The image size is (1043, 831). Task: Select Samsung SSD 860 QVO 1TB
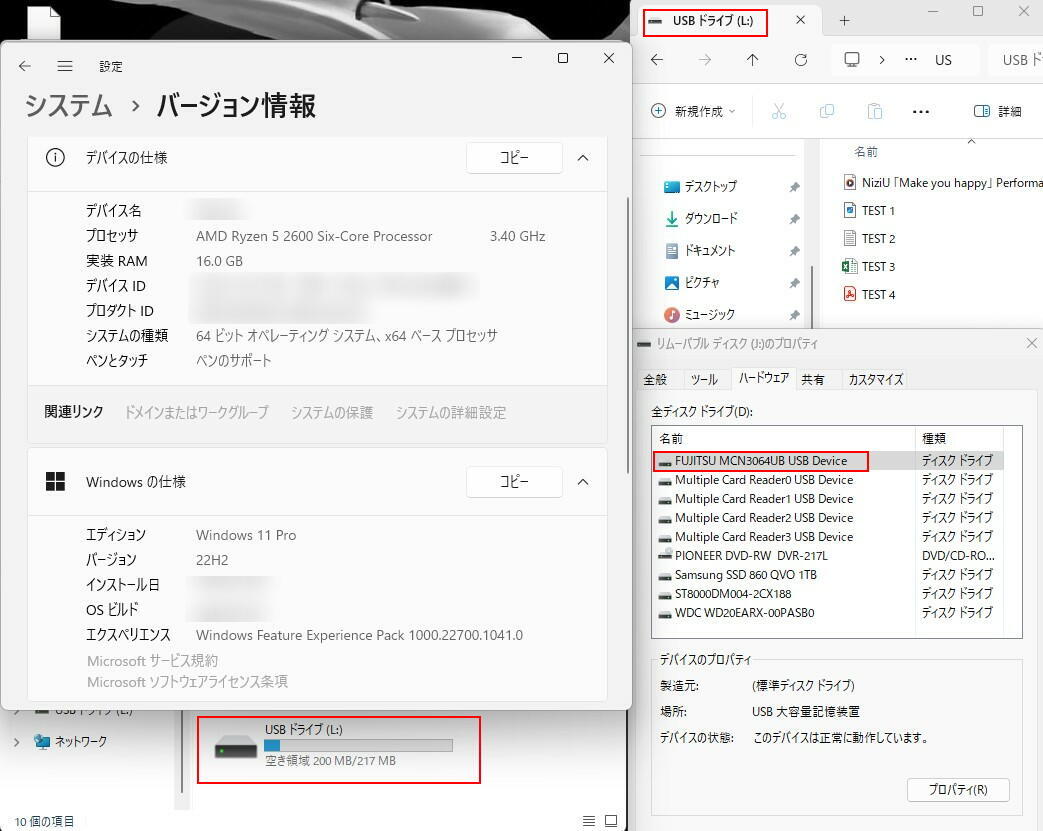828,575
